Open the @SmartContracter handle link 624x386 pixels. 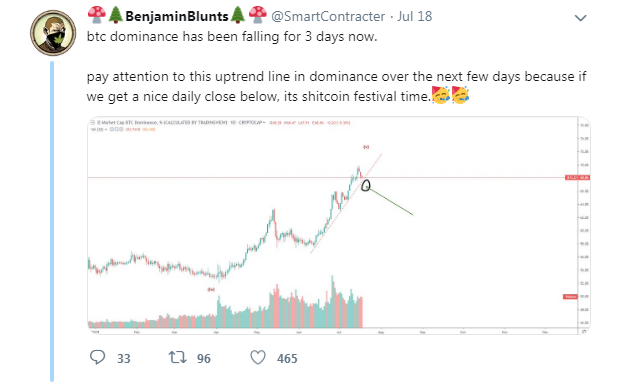tap(328, 16)
